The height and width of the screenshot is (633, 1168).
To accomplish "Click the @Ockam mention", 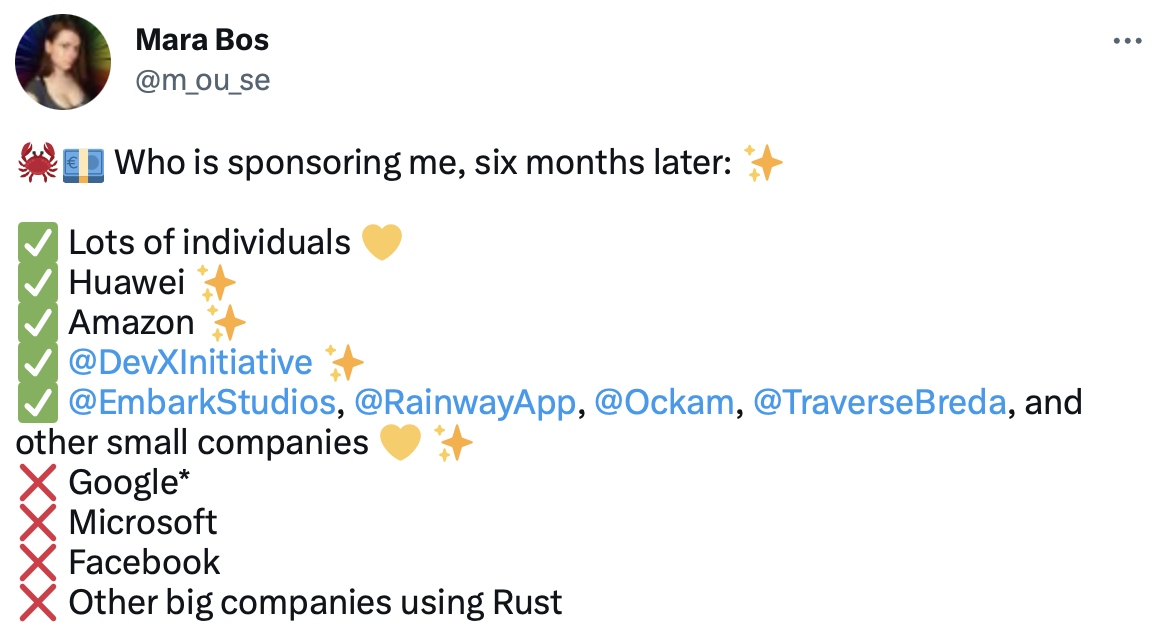I will (x=664, y=402).
